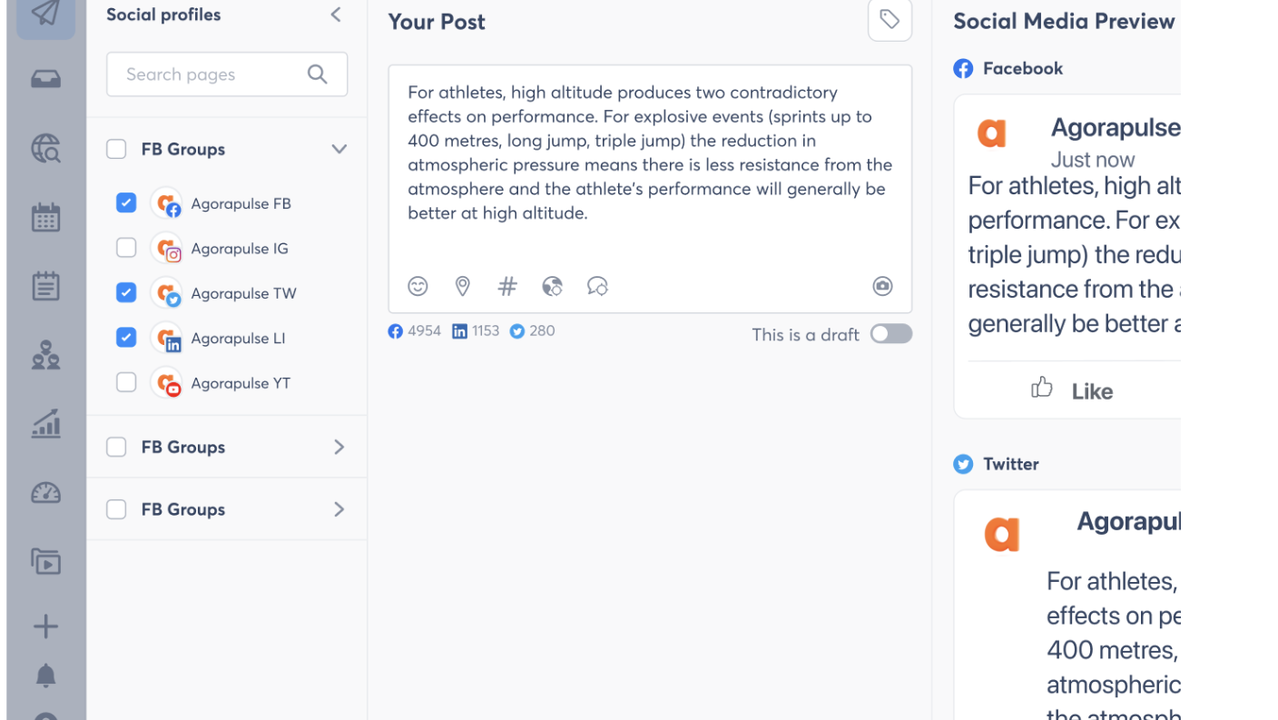Check the Agorapulse YT profile checkbox
1278x720 pixels.
tap(126, 383)
